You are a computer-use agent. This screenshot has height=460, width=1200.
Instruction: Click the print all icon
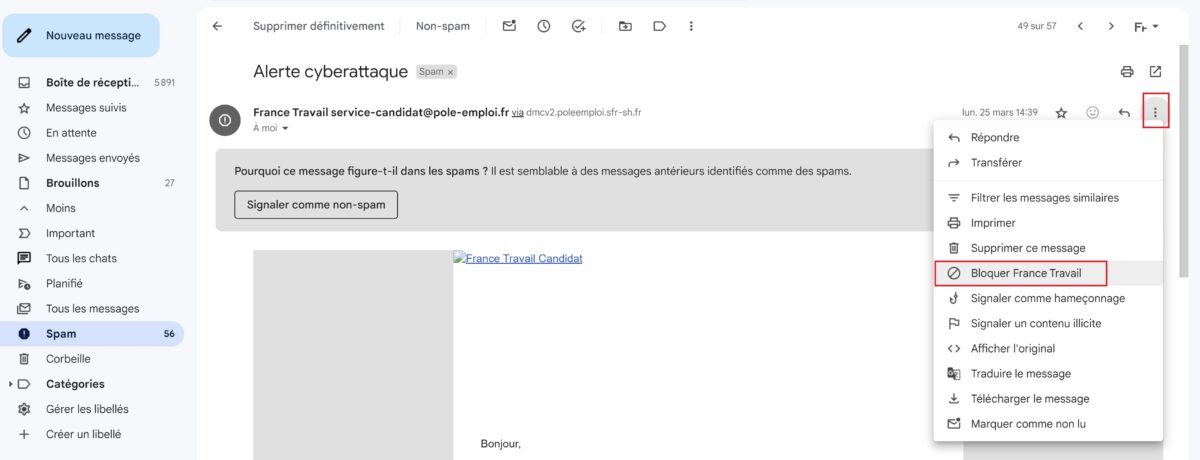pyautogui.click(x=1127, y=72)
